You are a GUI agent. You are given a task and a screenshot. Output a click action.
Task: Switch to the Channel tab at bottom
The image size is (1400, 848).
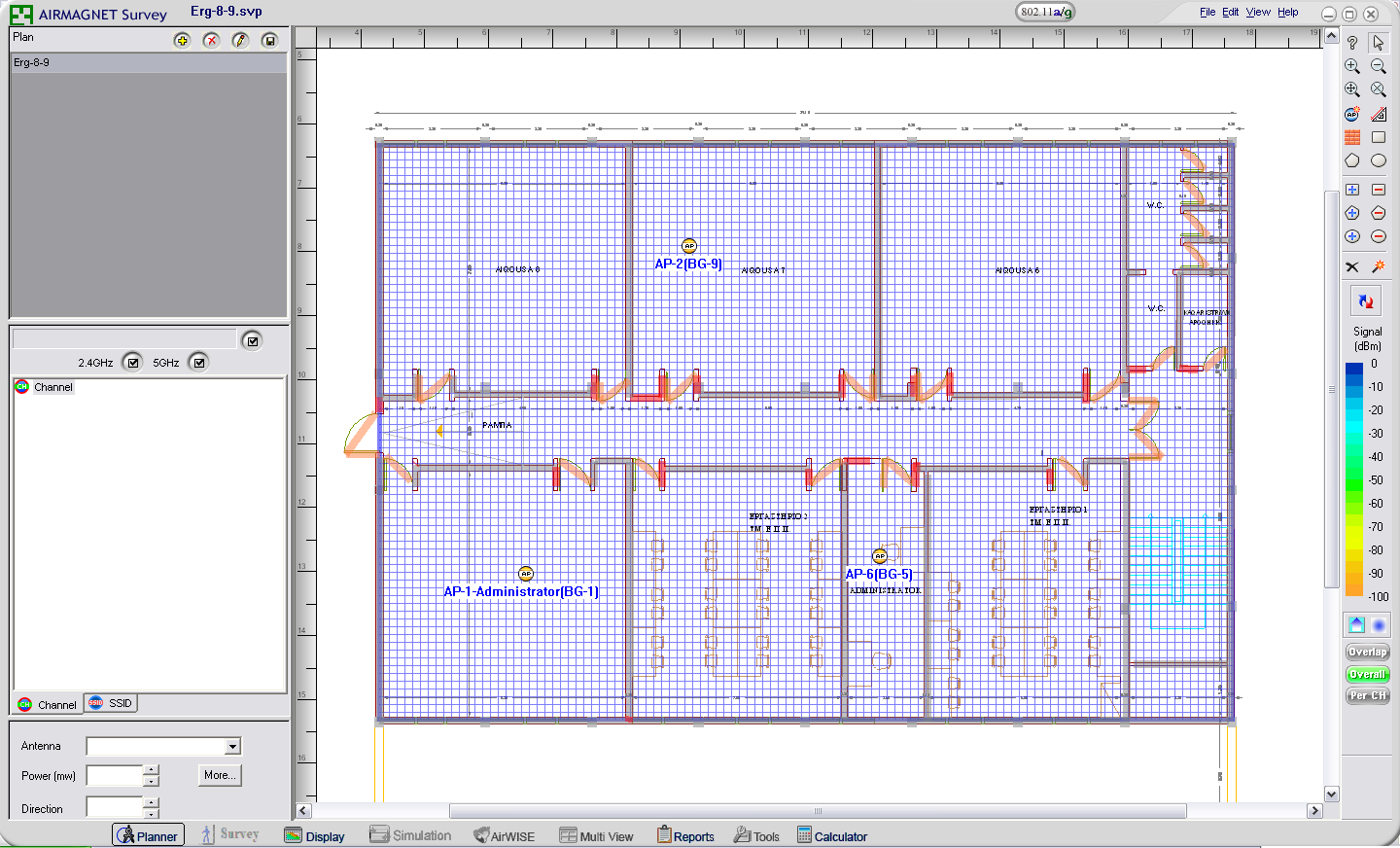[x=48, y=705]
